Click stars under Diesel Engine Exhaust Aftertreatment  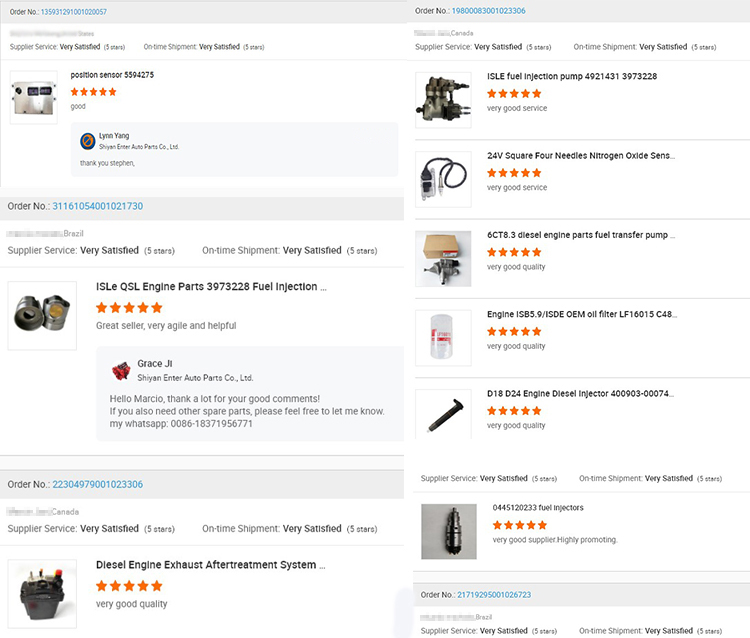(129, 586)
